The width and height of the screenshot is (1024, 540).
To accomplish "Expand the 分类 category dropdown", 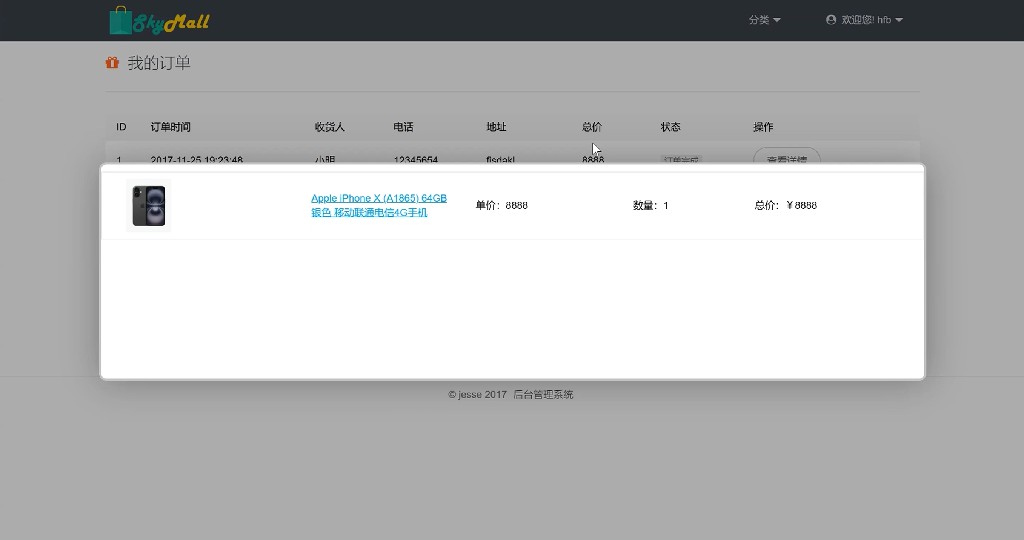I will [x=764, y=20].
